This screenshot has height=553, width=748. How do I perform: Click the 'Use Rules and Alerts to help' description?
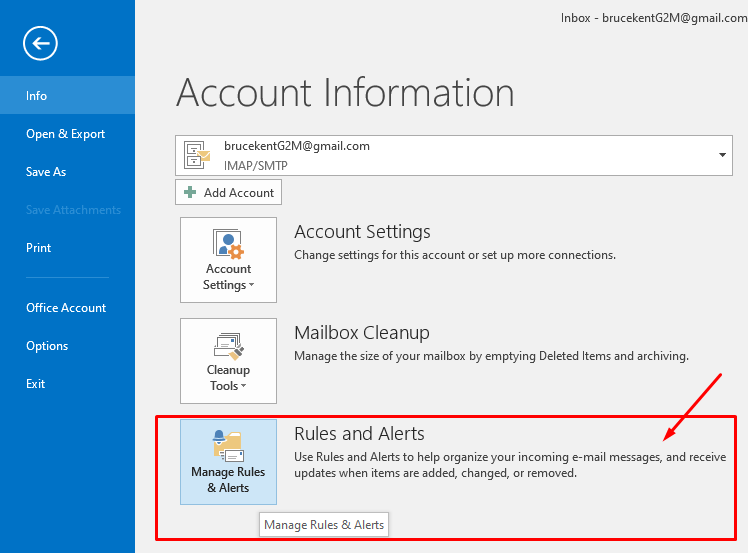point(510,465)
